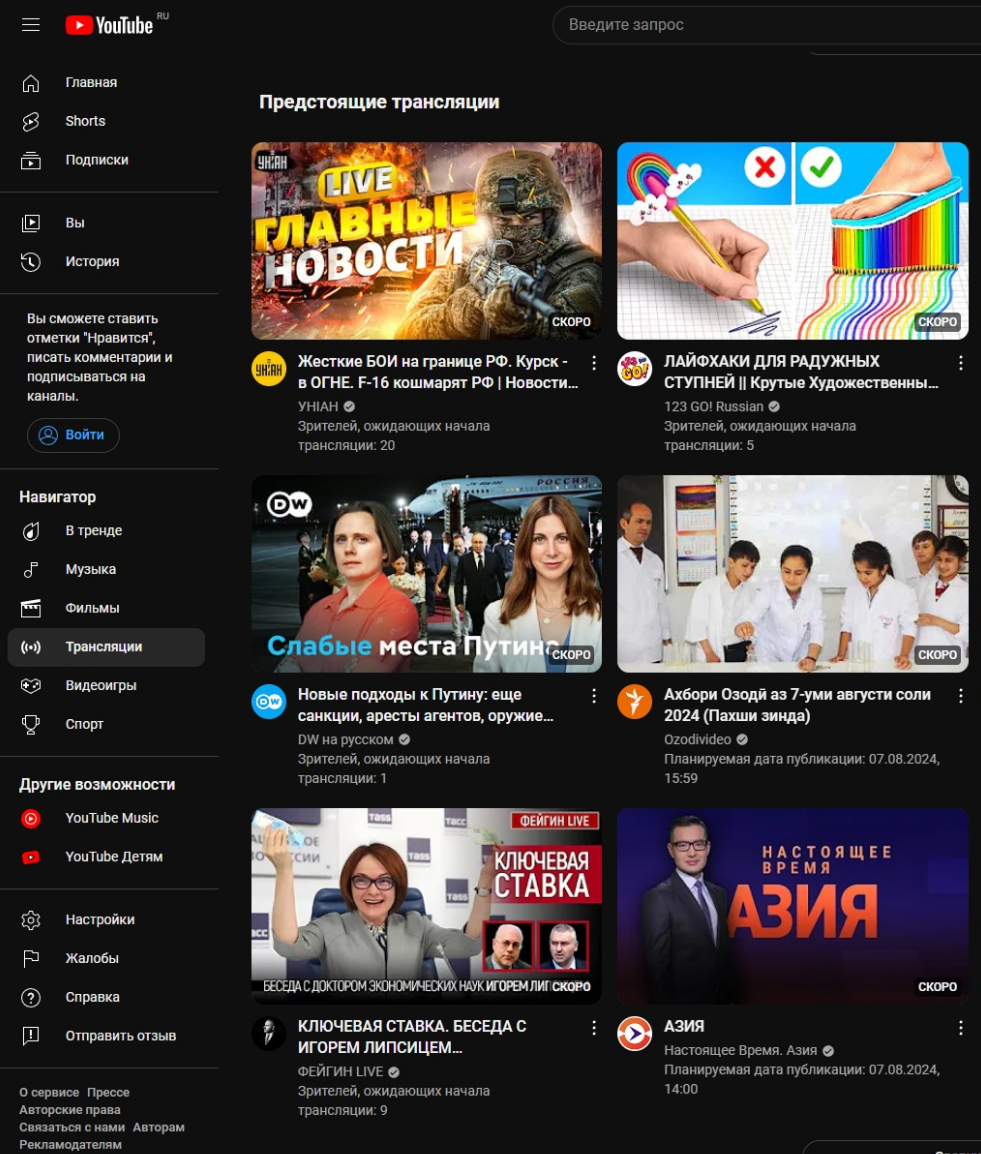Click the Справка question mark icon
This screenshot has height=1154, width=981.
31,998
